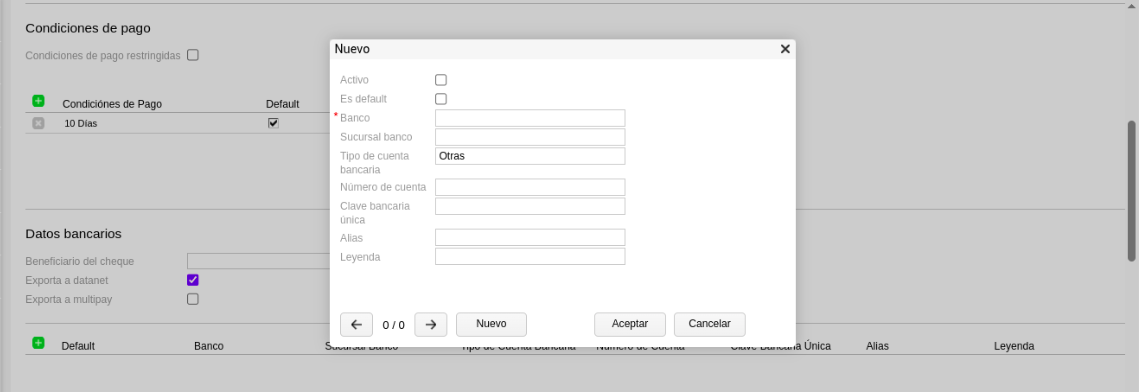
Task: Click Condiciónes de Pago column header
Action: [112, 104]
